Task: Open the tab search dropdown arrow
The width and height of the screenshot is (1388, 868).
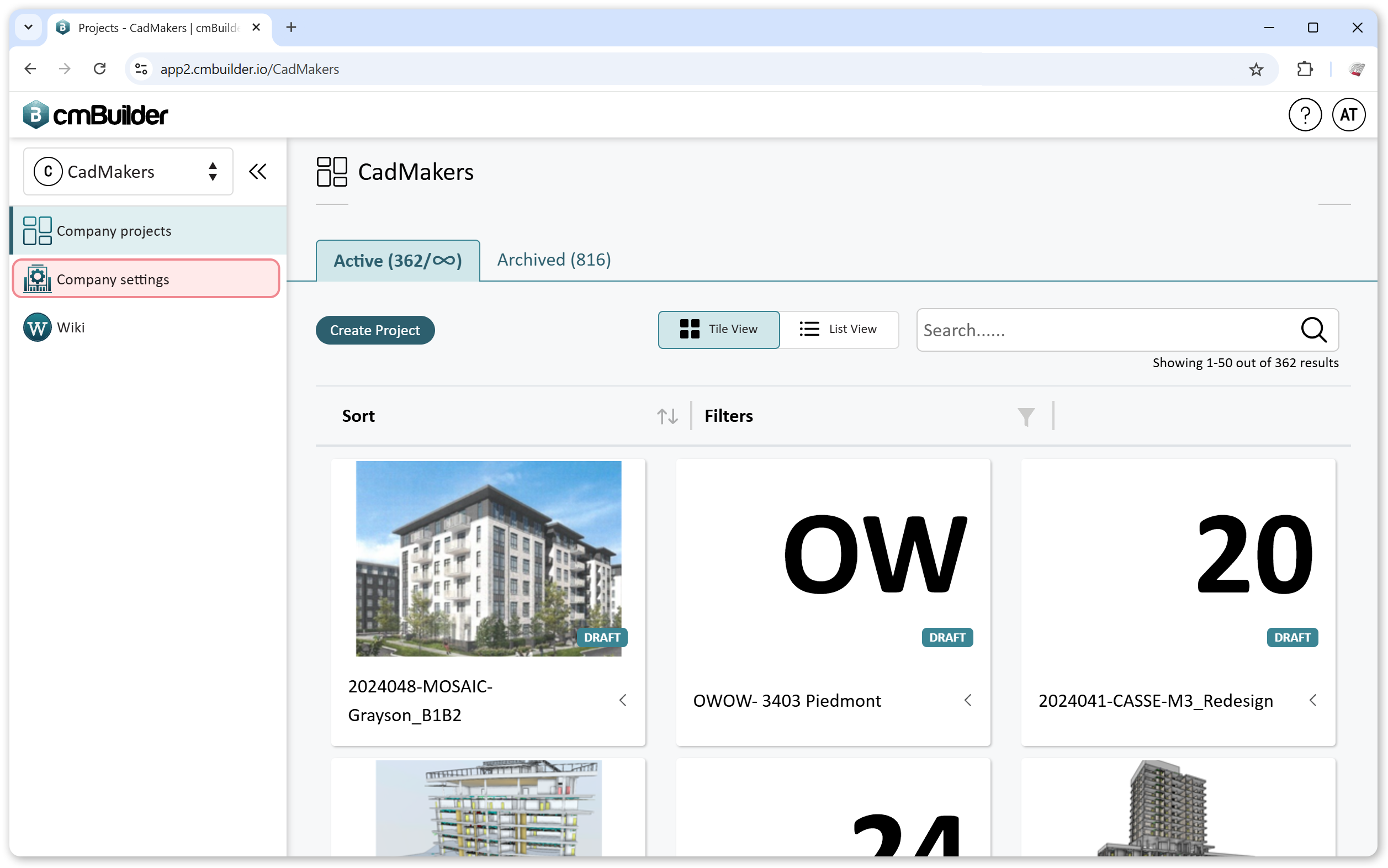Action: [x=28, y=27]
